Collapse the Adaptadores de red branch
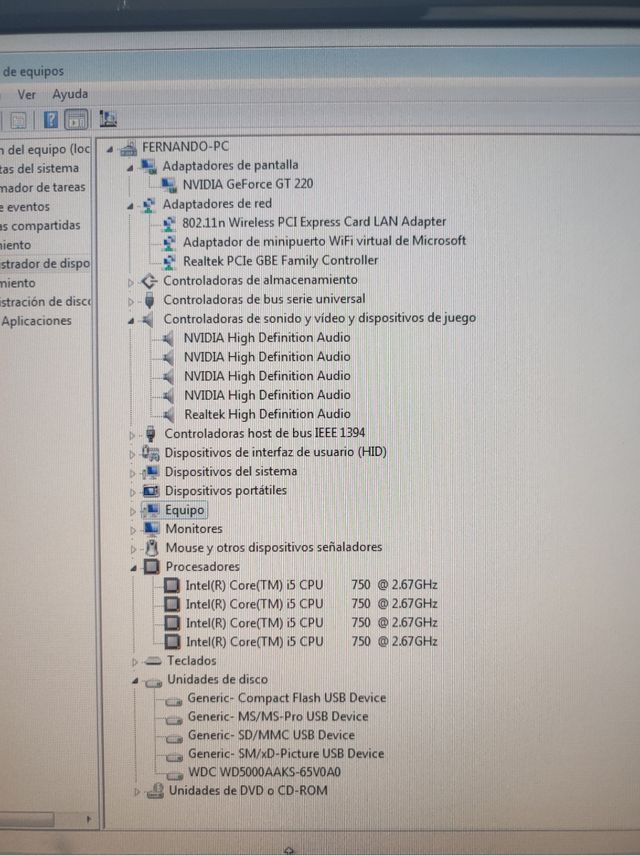640x855 pixels. (x=130, y=206)
